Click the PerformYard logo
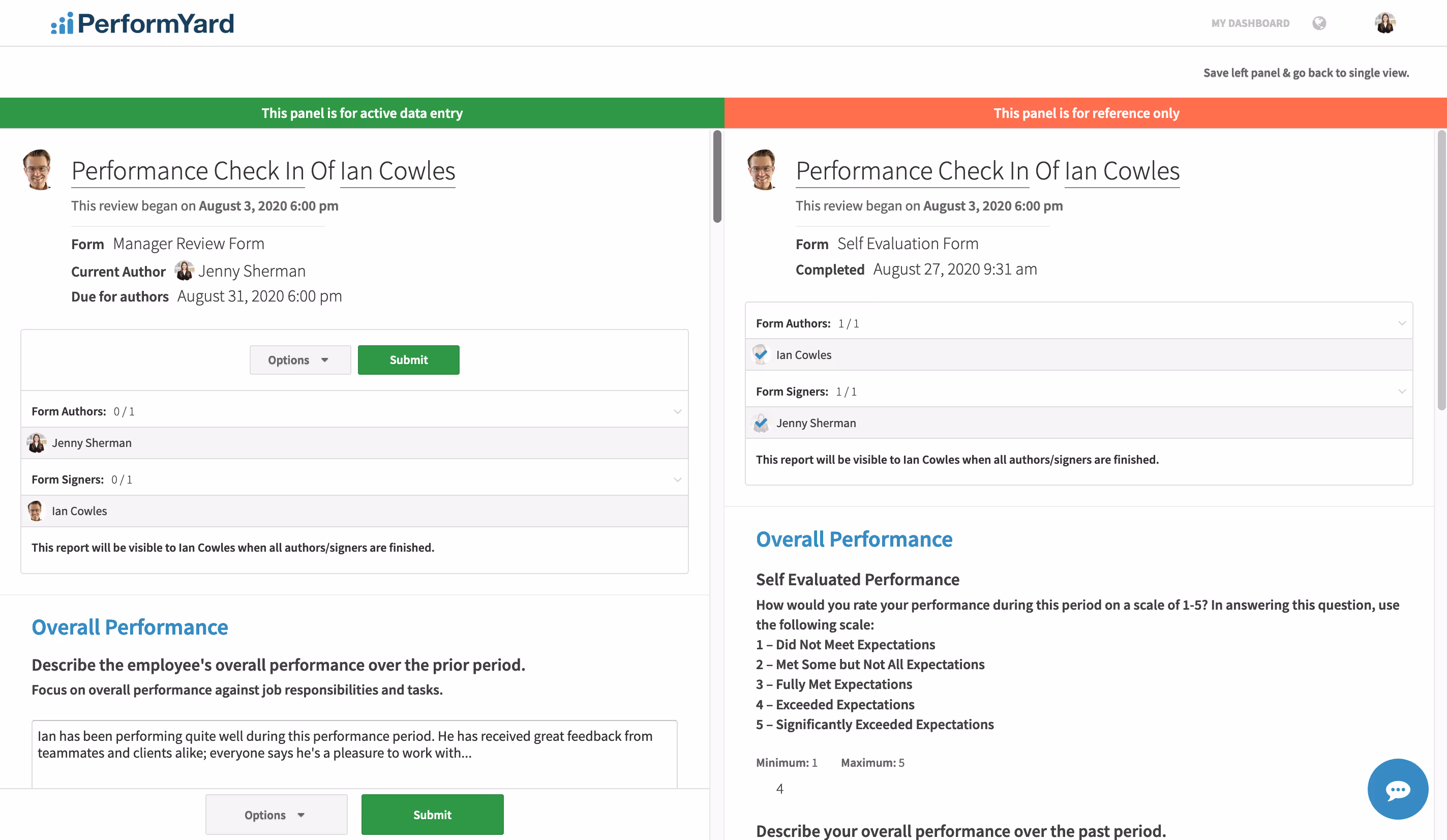Viewport: 1447px width, 840px height. tap(142, 23)
